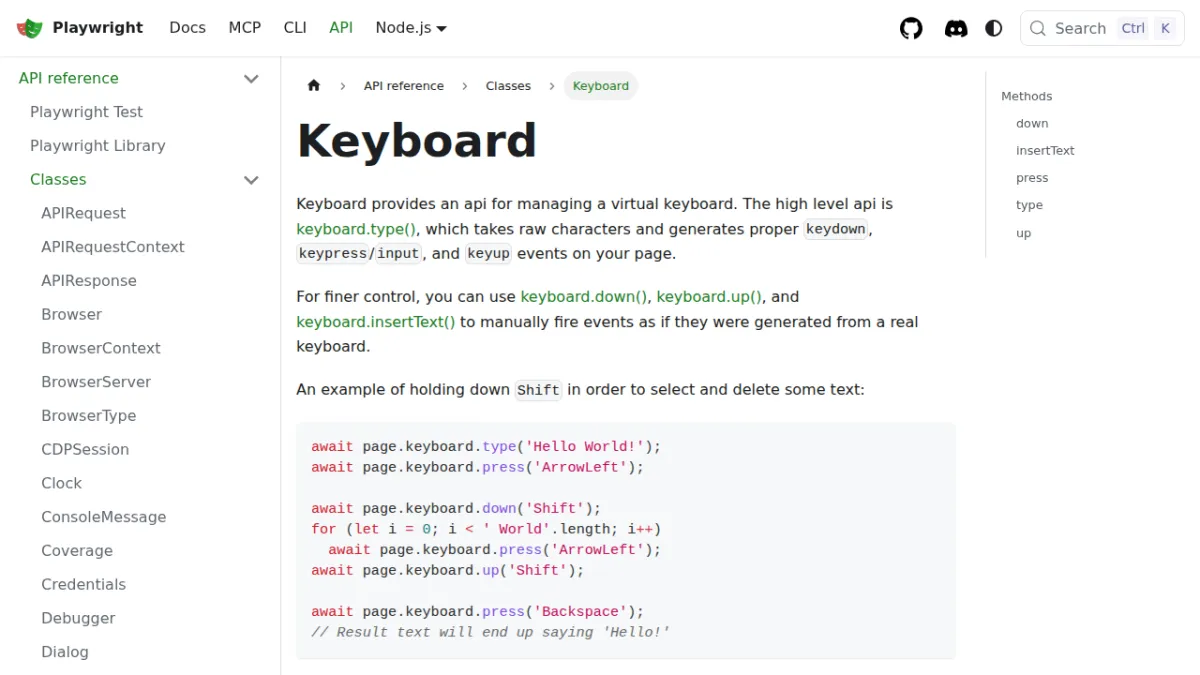
Task: Click API reference breadcrumb
Action: (x=404, y=86)
